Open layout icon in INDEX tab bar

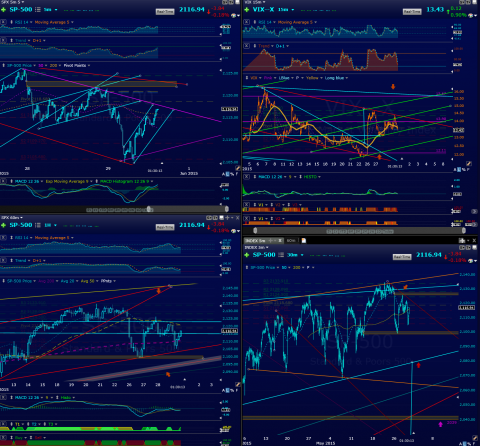(x=462, y=240)
